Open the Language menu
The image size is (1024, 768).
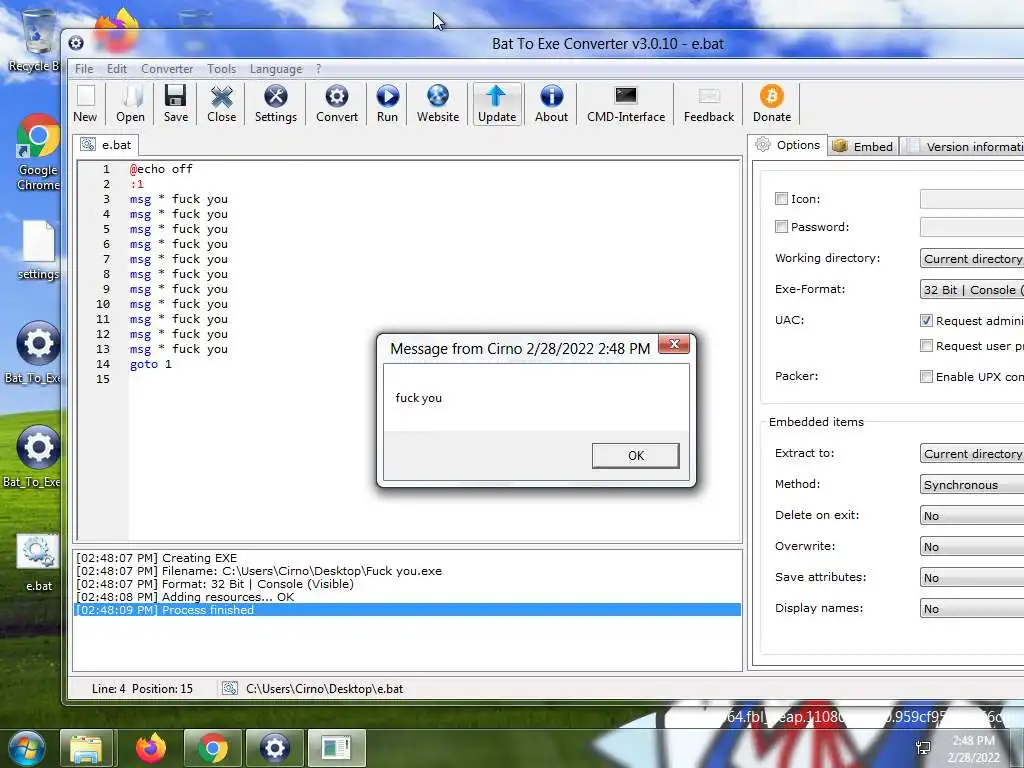pyautogui.click(x=276, y=69)
